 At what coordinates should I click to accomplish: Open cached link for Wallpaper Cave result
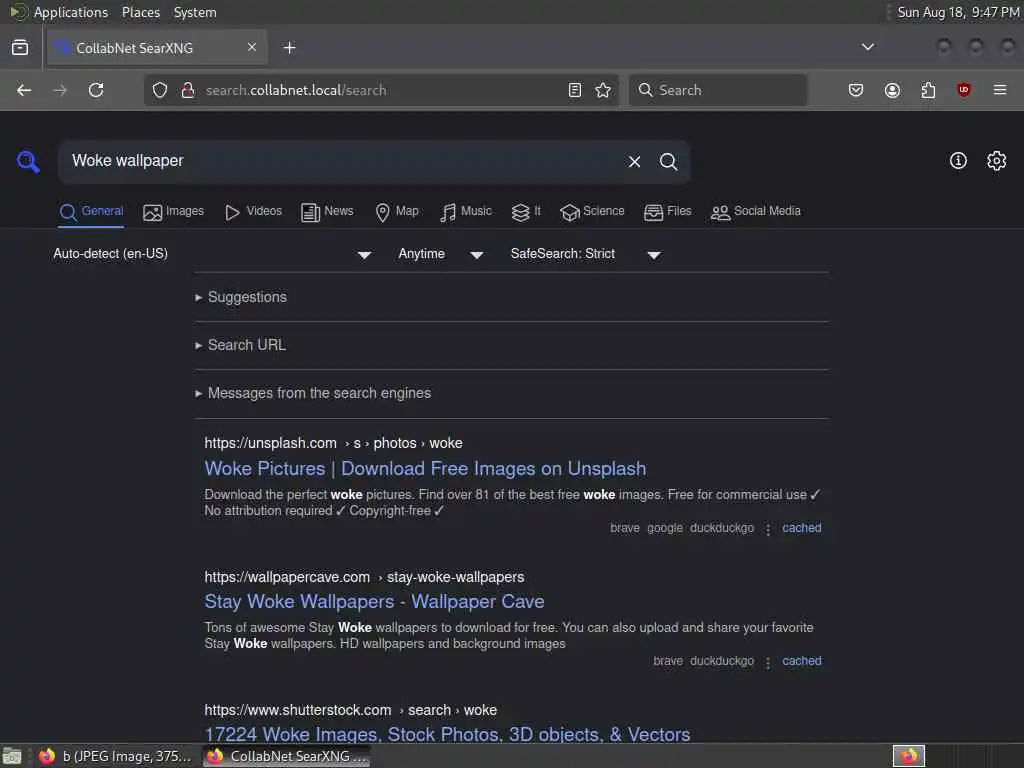tap(801, 661)
